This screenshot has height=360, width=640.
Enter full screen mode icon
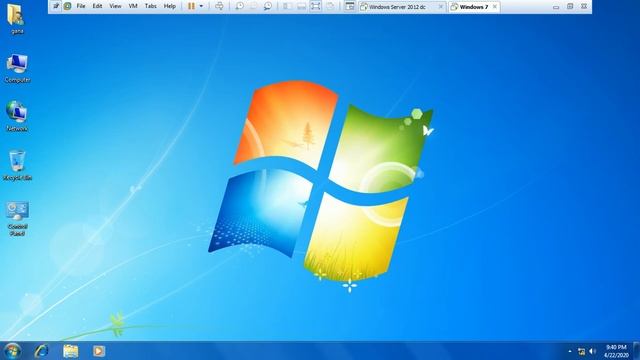coord(316,6)
